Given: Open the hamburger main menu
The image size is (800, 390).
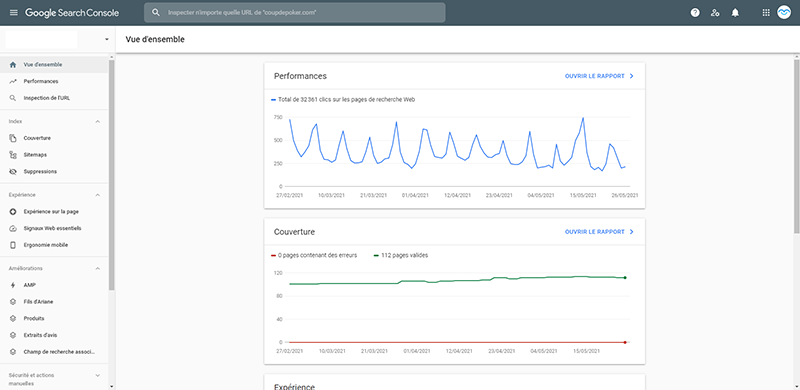Looking at the screenshot, I should tap(13, 13).
